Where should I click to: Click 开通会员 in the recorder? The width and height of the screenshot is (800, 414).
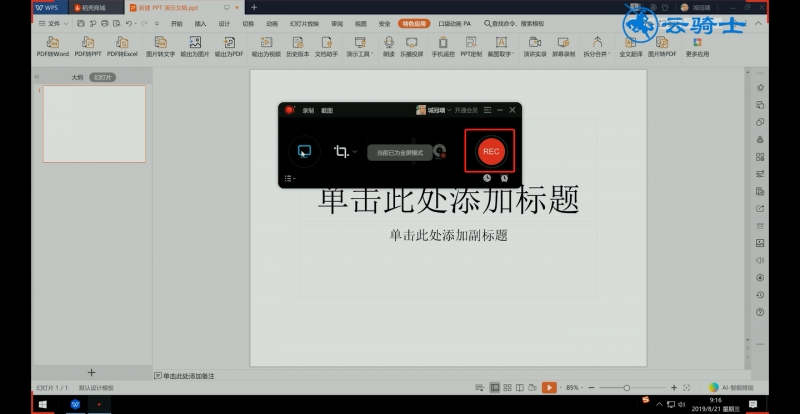[466, 110]
